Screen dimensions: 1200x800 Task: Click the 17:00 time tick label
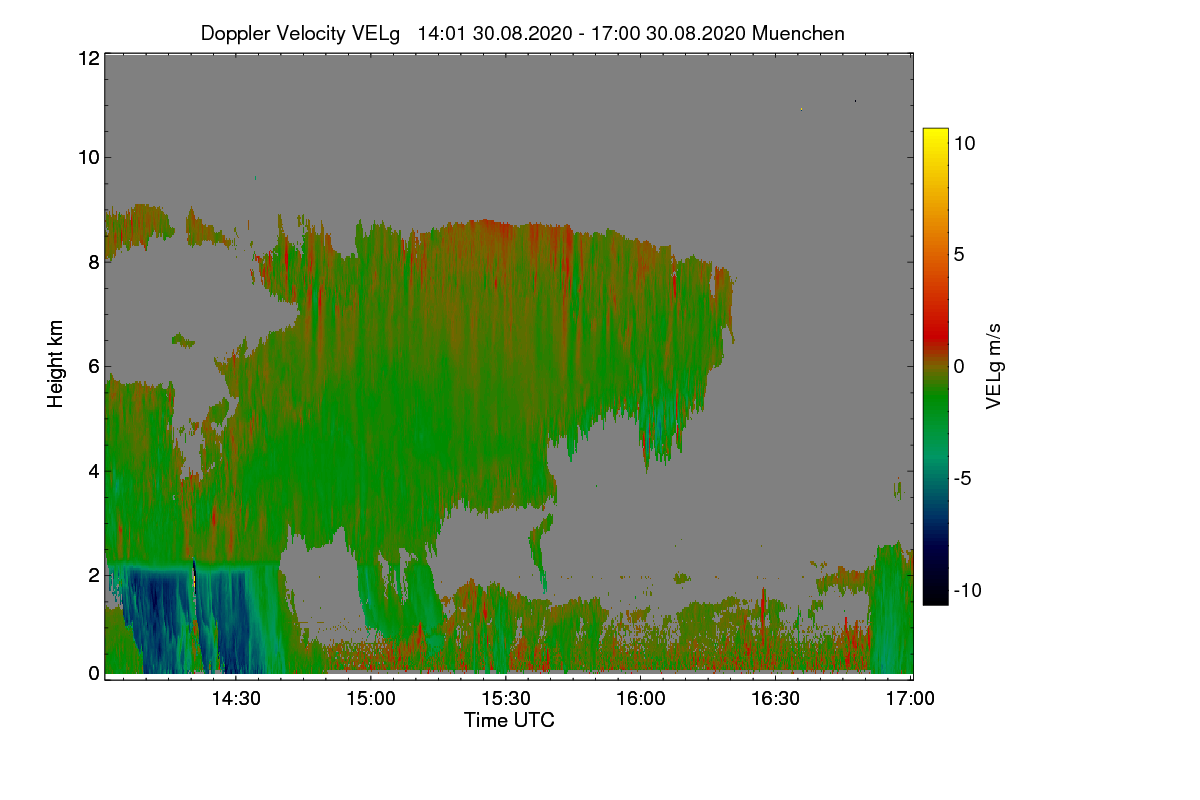(x=910, y=699)
